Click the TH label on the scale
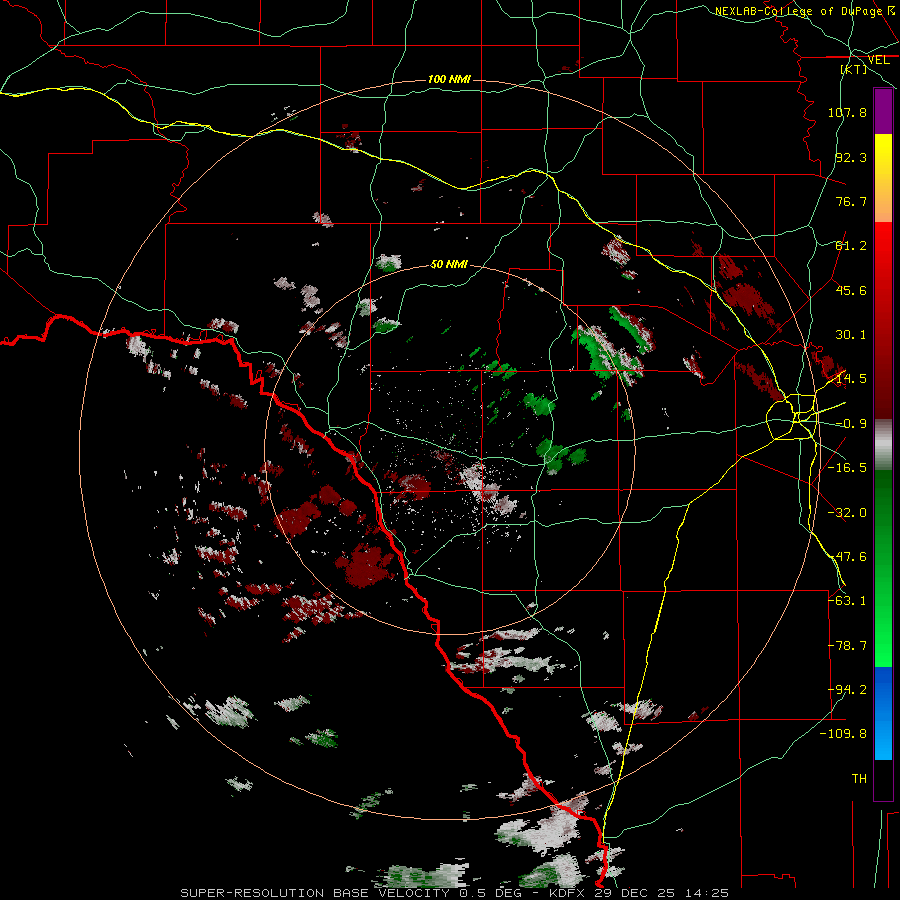This screenshot has width=900, height=900. click(859, 779)
